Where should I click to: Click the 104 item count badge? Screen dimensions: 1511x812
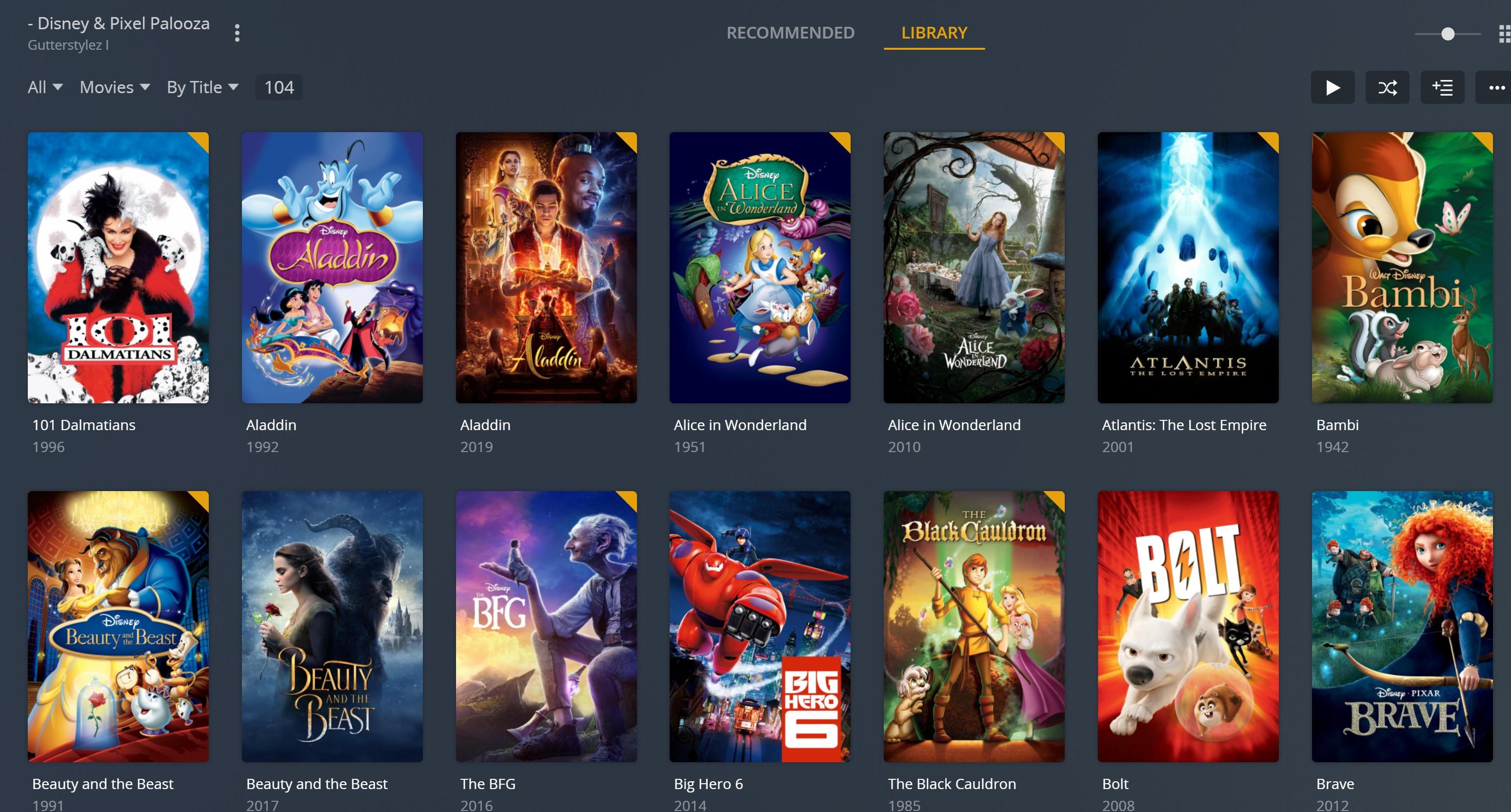tap(279, 87)
